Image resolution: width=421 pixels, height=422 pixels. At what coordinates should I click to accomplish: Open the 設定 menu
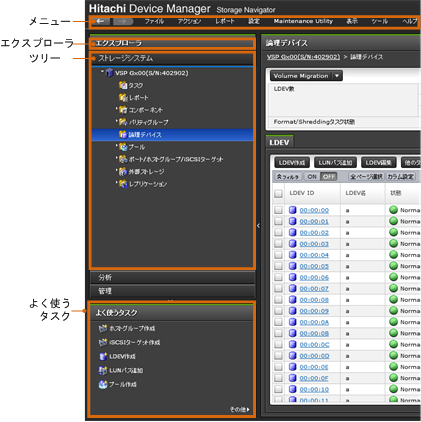coord(254,21)
